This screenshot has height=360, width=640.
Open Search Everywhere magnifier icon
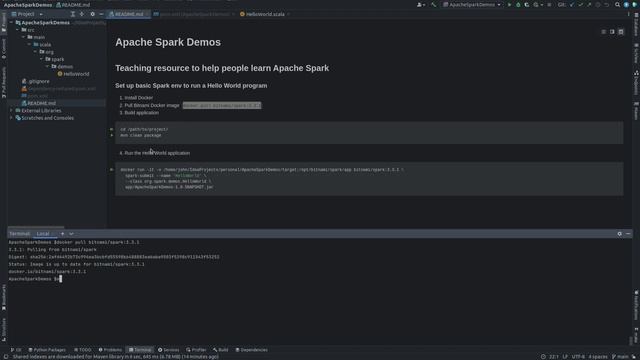click(x=618, y=5)
